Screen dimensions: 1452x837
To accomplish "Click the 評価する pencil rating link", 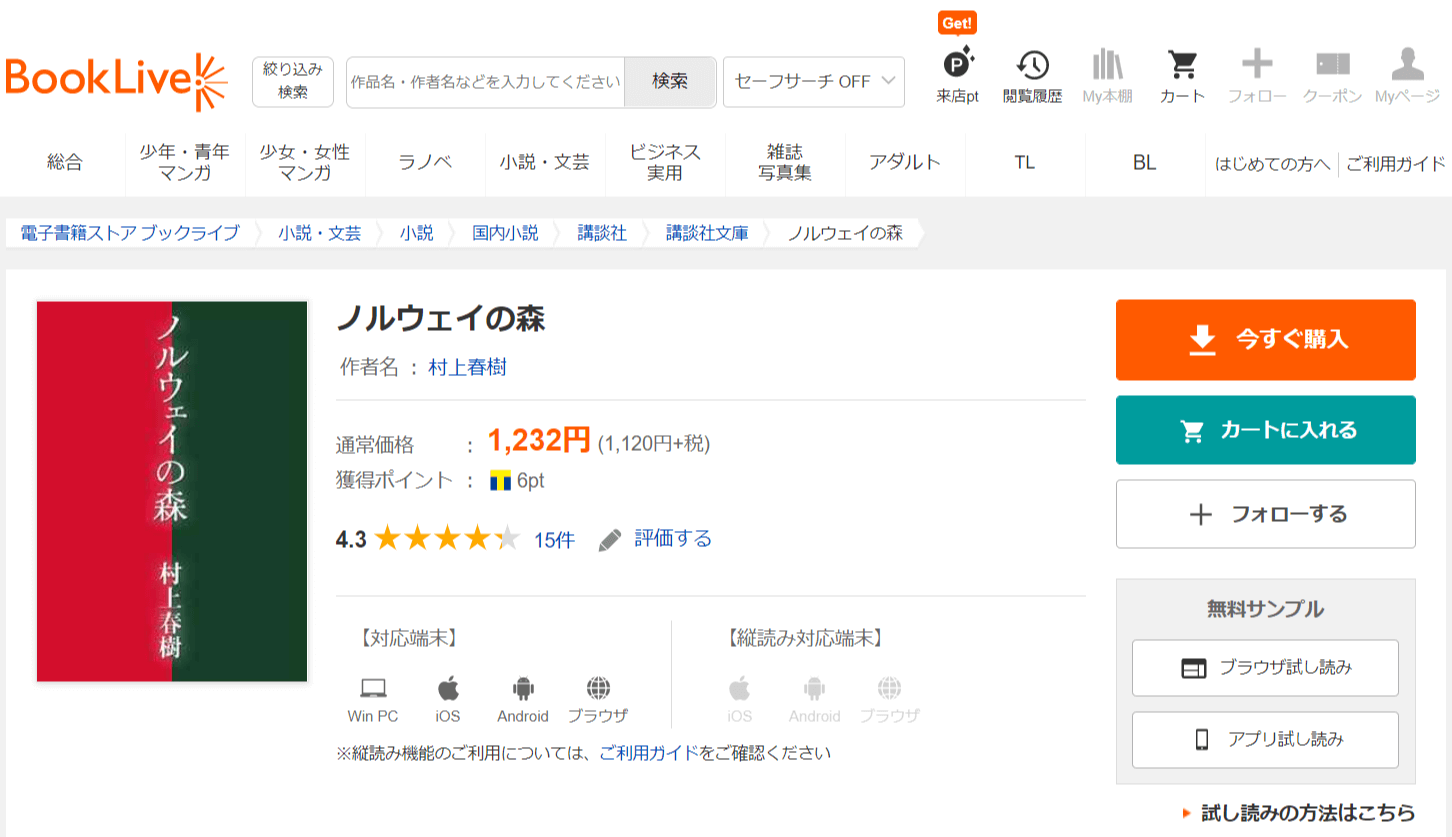I will click(656, 539).
